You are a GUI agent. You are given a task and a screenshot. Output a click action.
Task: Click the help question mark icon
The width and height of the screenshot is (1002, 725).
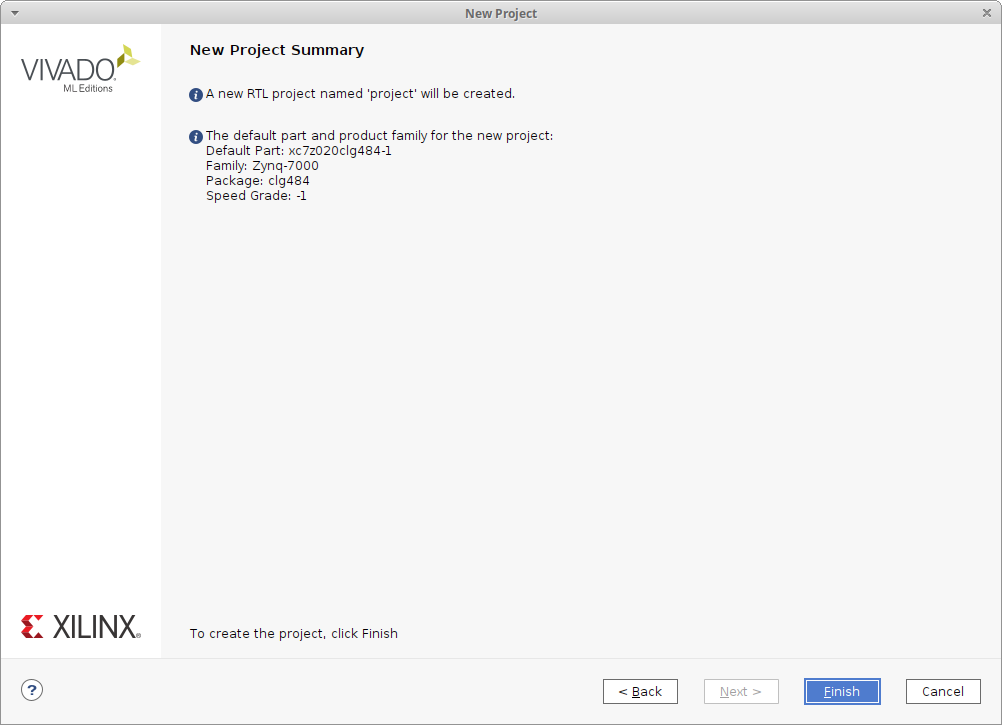(x=32, y=689)
